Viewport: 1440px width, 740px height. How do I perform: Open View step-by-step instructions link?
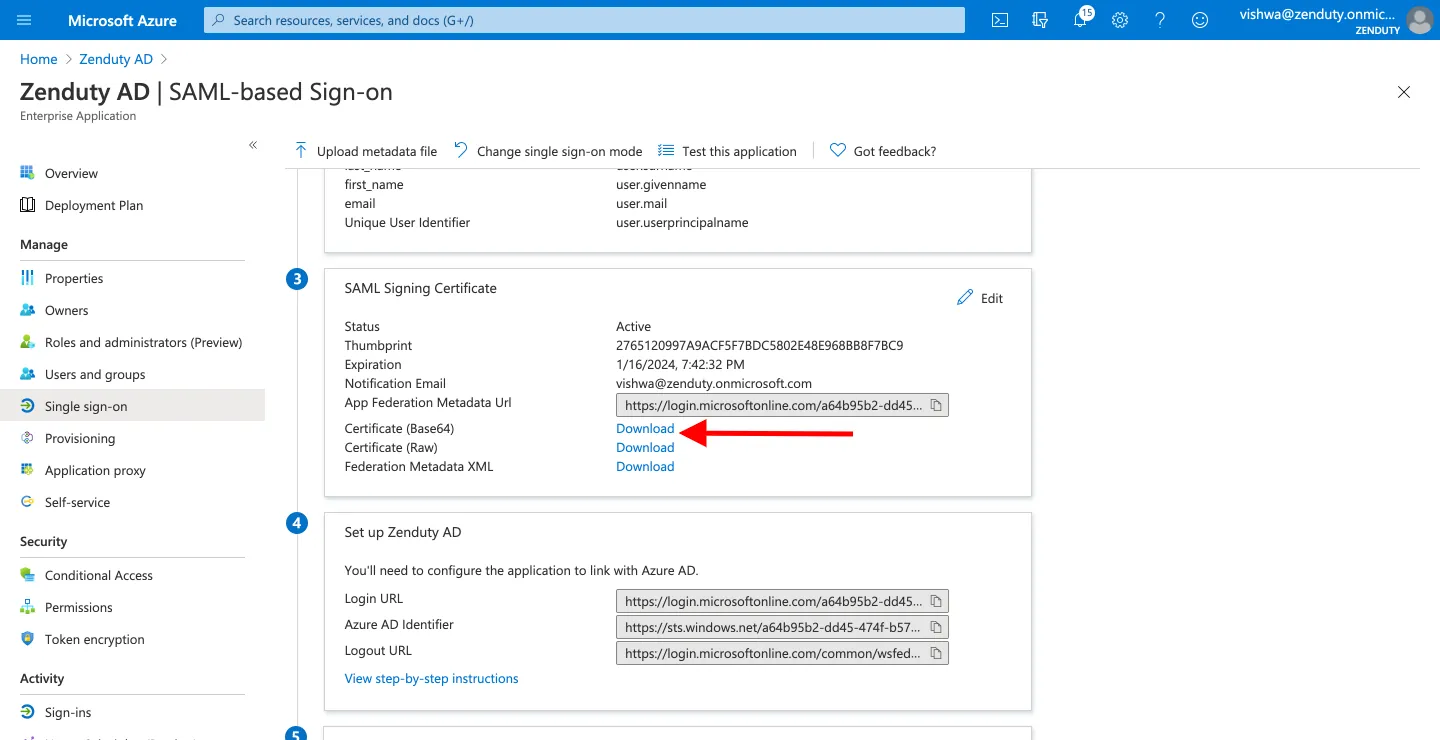click(431, 678)
